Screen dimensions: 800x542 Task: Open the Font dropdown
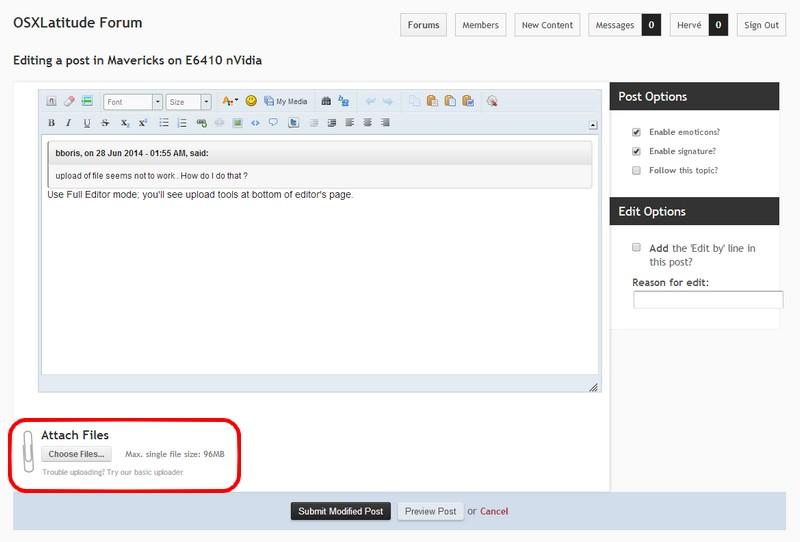133,102
